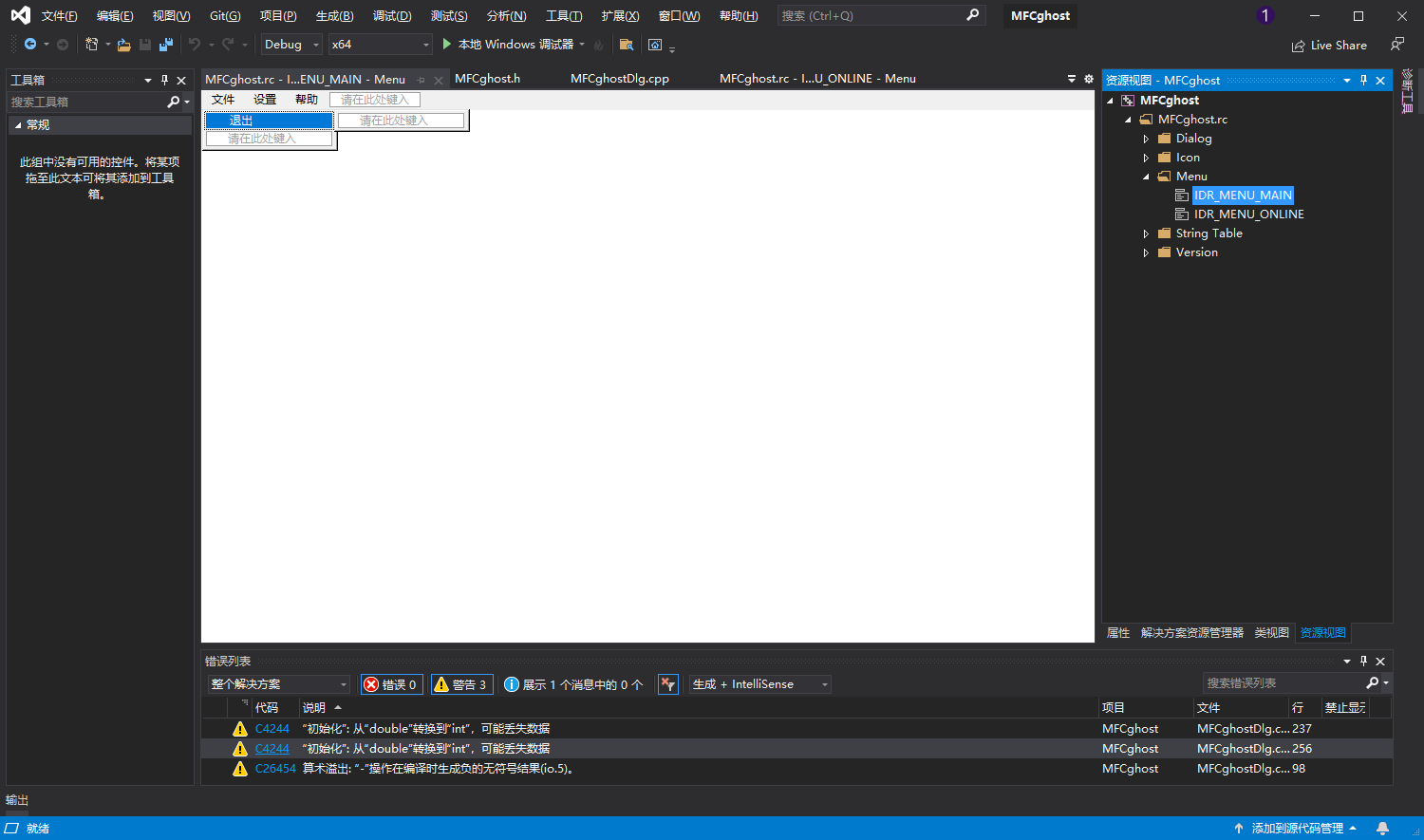
Task: Pin the toolbox panel
Action: pos(164,81)
